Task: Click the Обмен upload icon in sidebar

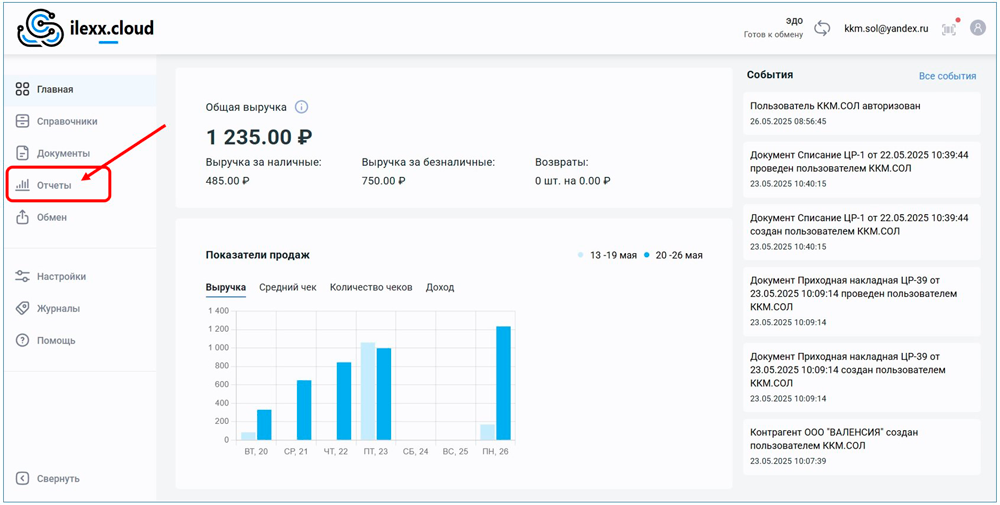Action: click(x=22, y=217)
